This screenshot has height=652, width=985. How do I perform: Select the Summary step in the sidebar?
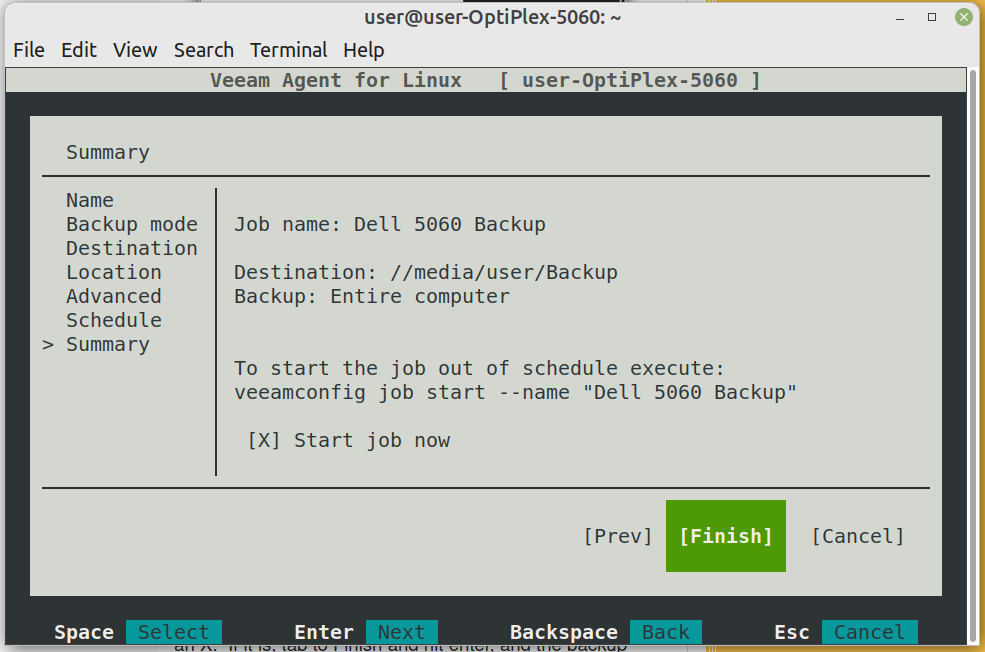coord(108,344)
